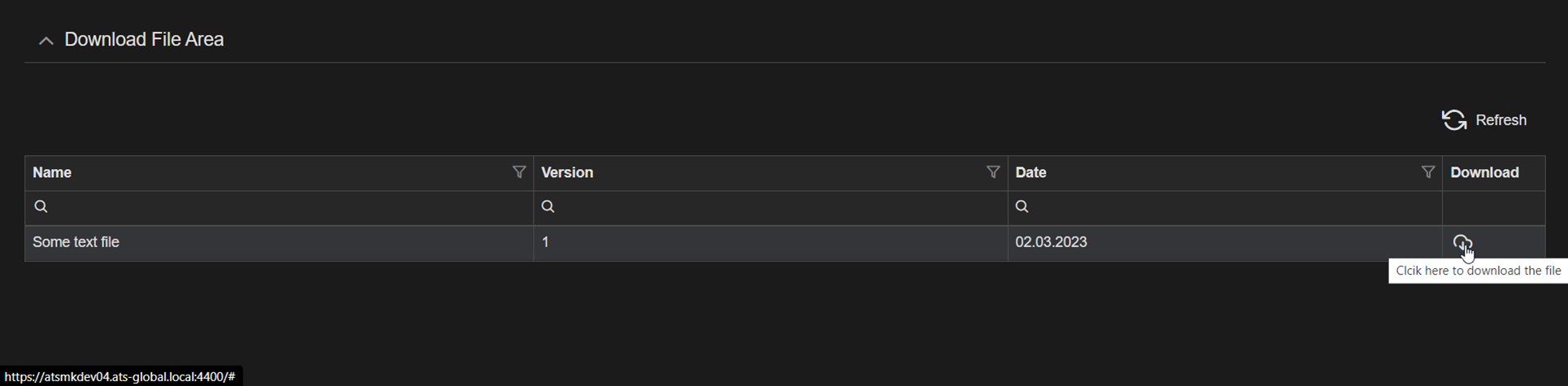Open the Version column filter funnel
Viewport: 1568px width, 386px height.
click(992, 172)
